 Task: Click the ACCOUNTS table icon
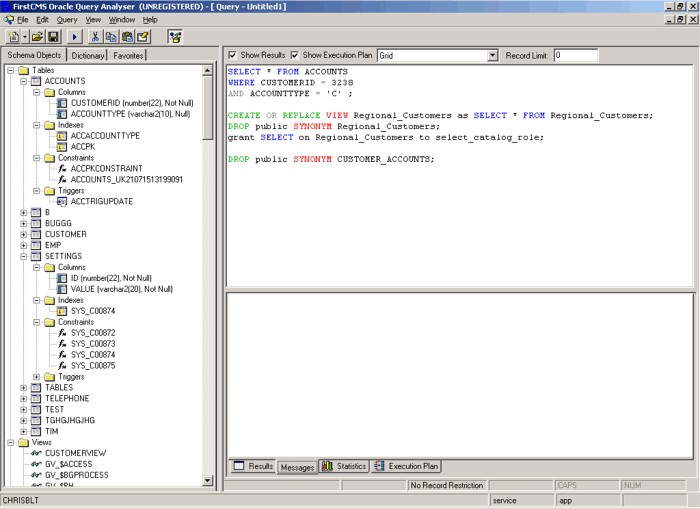tap(36, 81)
